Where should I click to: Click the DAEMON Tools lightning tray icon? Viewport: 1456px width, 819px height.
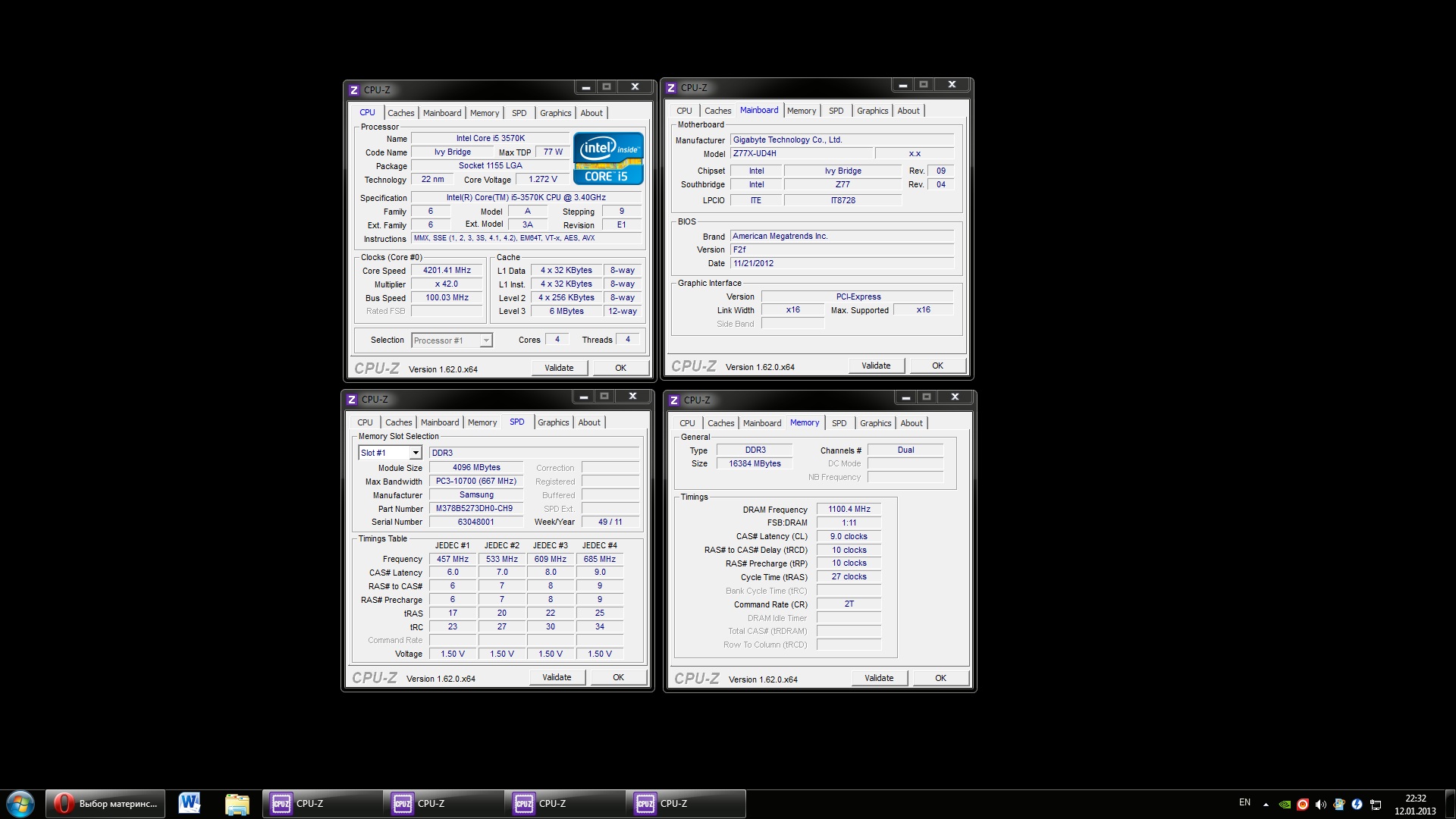point(1357,804)
